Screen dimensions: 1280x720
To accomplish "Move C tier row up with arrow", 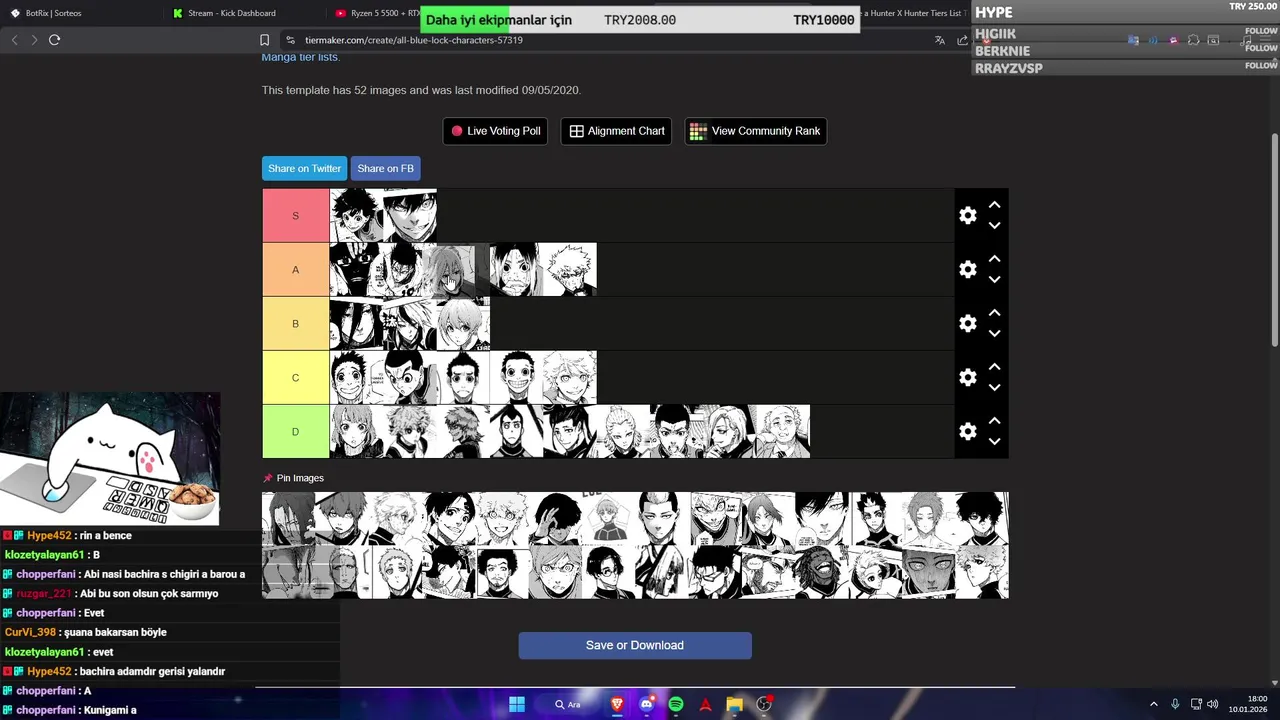I will click(x=994, y=366).
